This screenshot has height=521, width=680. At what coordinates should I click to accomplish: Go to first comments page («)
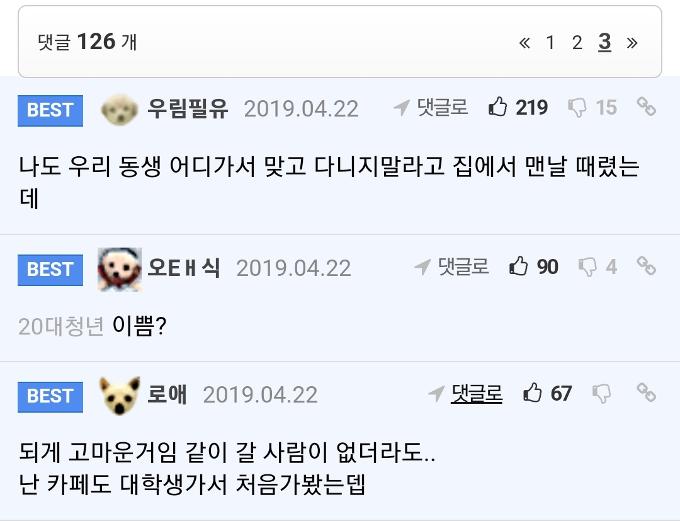point(524,42)
